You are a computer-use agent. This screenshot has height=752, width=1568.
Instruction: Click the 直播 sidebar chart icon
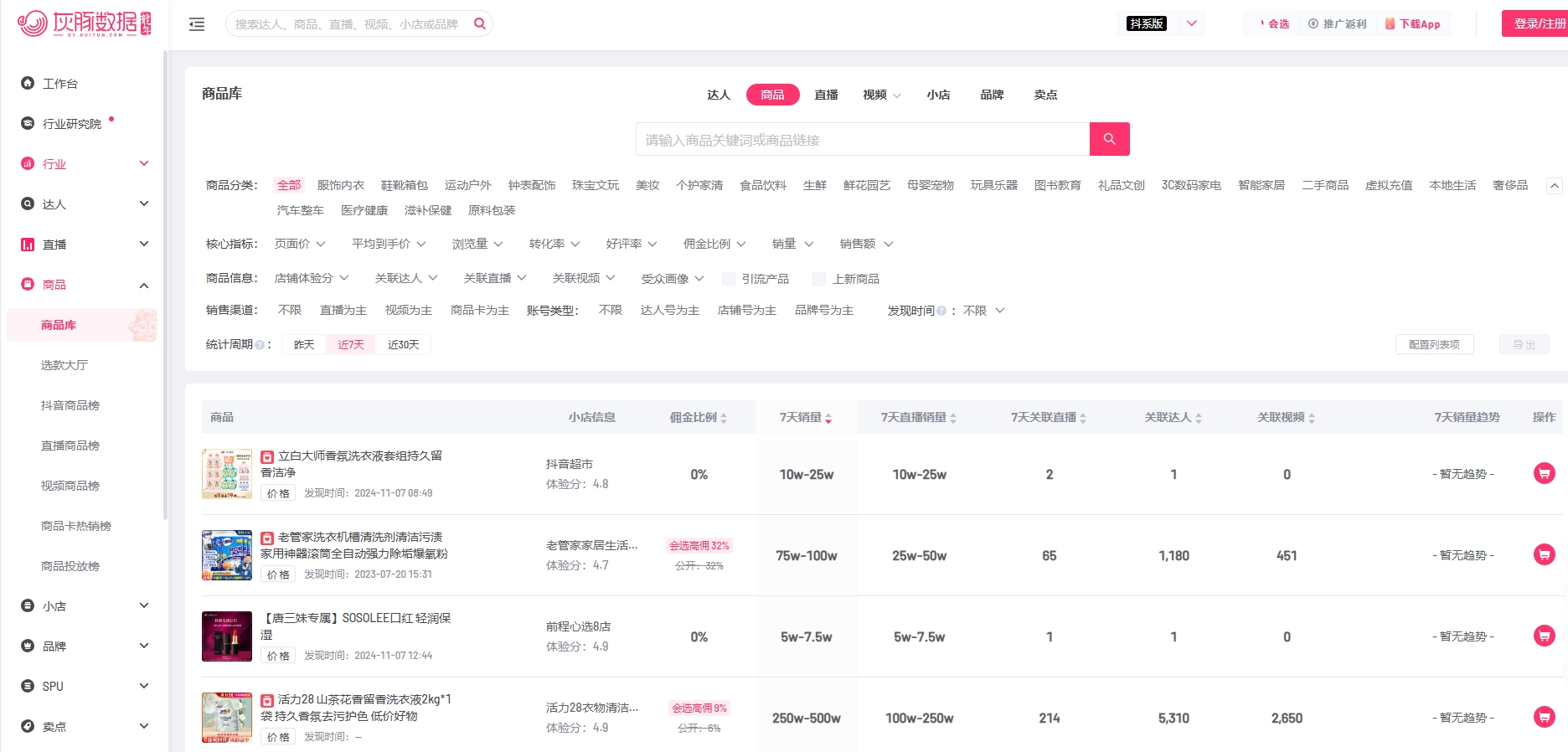coord(28,244)
